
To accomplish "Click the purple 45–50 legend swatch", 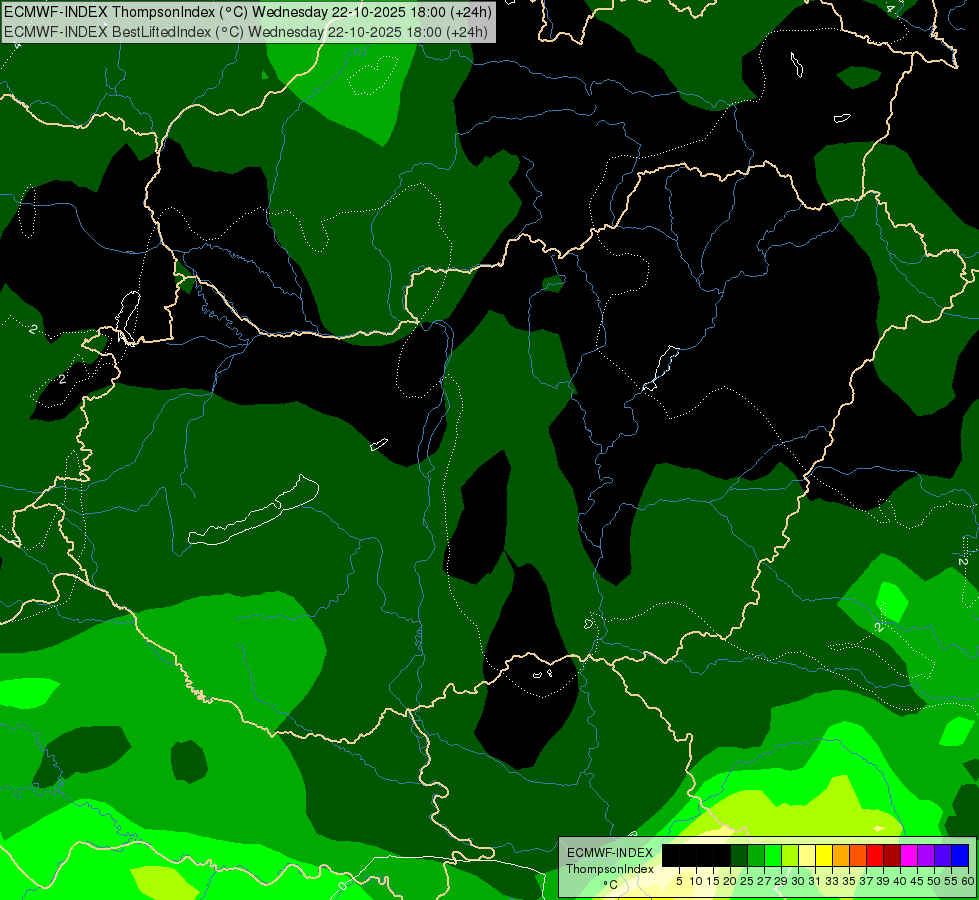I will [x=926, y=855].
